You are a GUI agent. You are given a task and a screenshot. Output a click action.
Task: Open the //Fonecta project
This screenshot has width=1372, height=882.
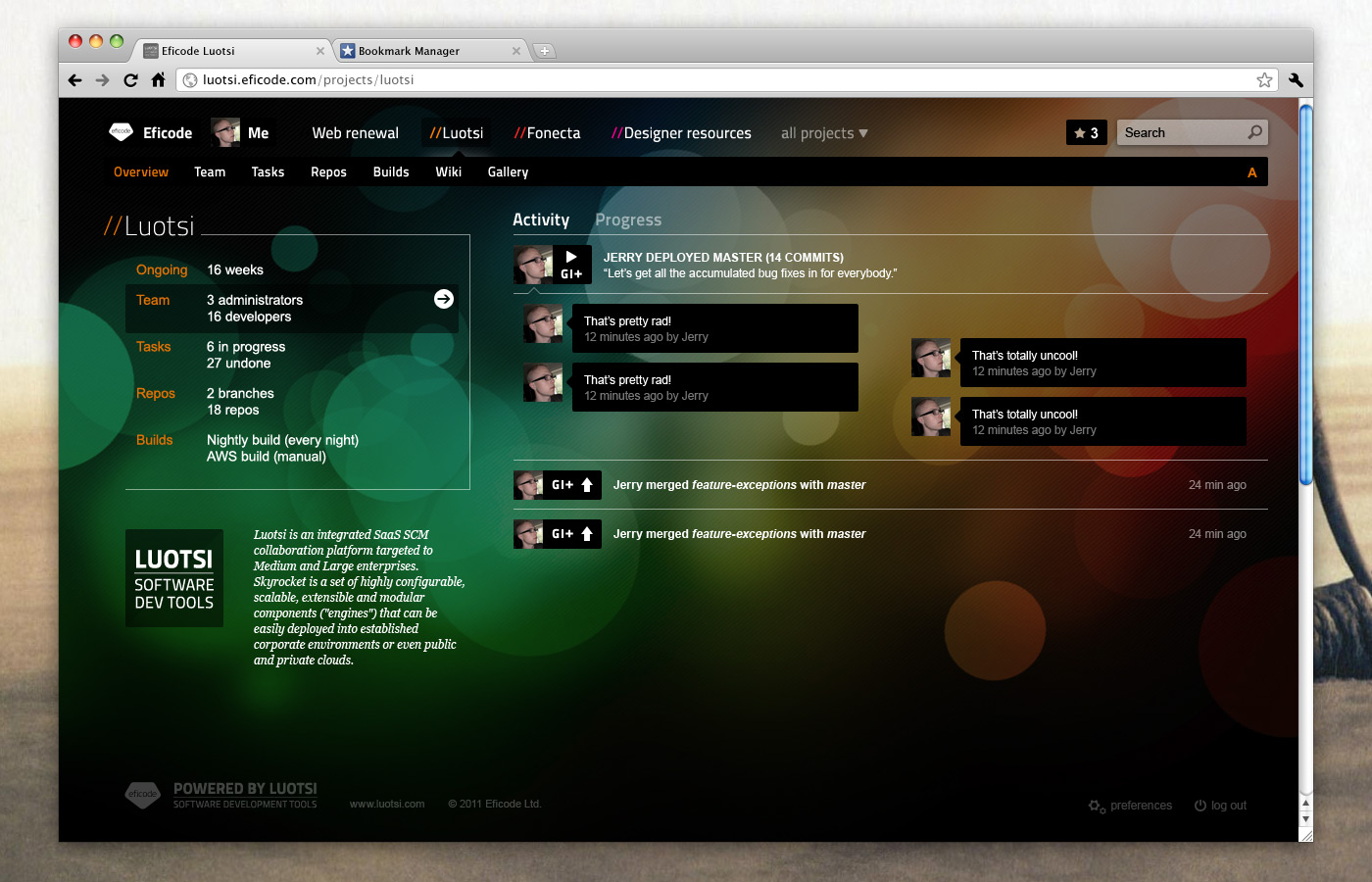click(547, 133)
